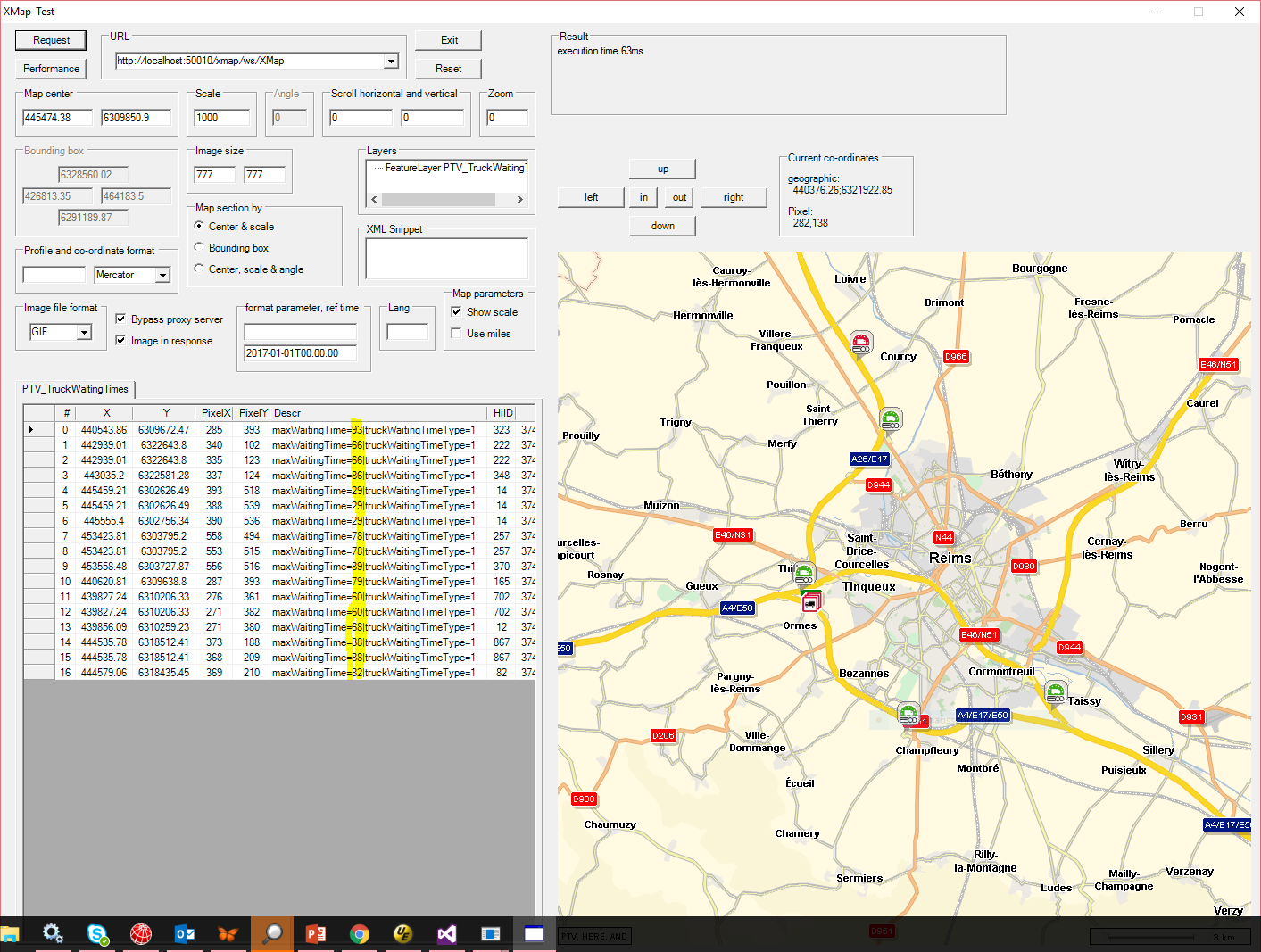This screenshot has width=1261, height=952.
Task: Select the PTV_TruckWaitingTimes tab
Action: tap(76, 389)
